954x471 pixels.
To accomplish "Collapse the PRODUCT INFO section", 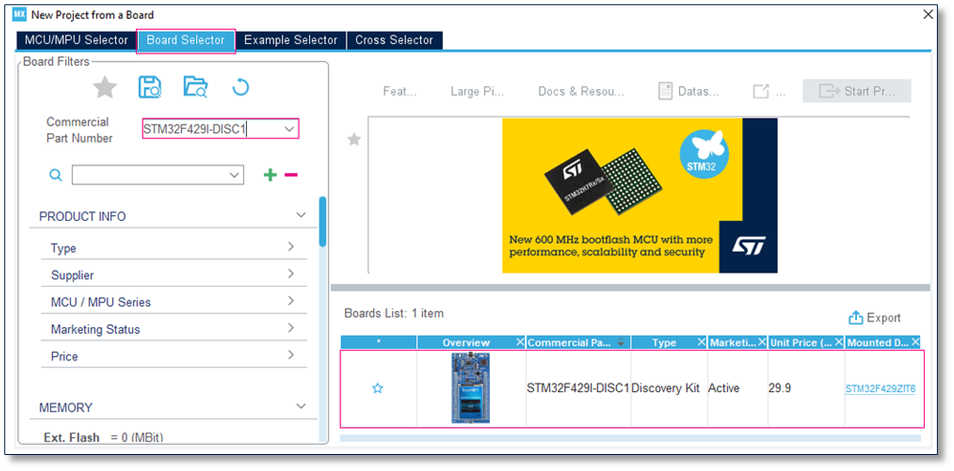I will [x=300, y=215].
